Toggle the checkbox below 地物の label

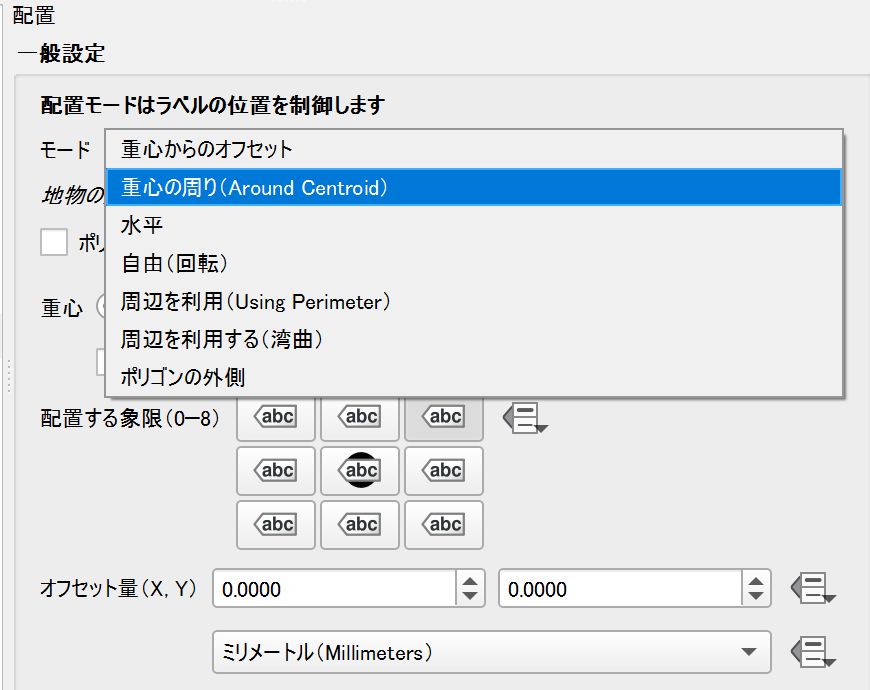pos(54,242)
